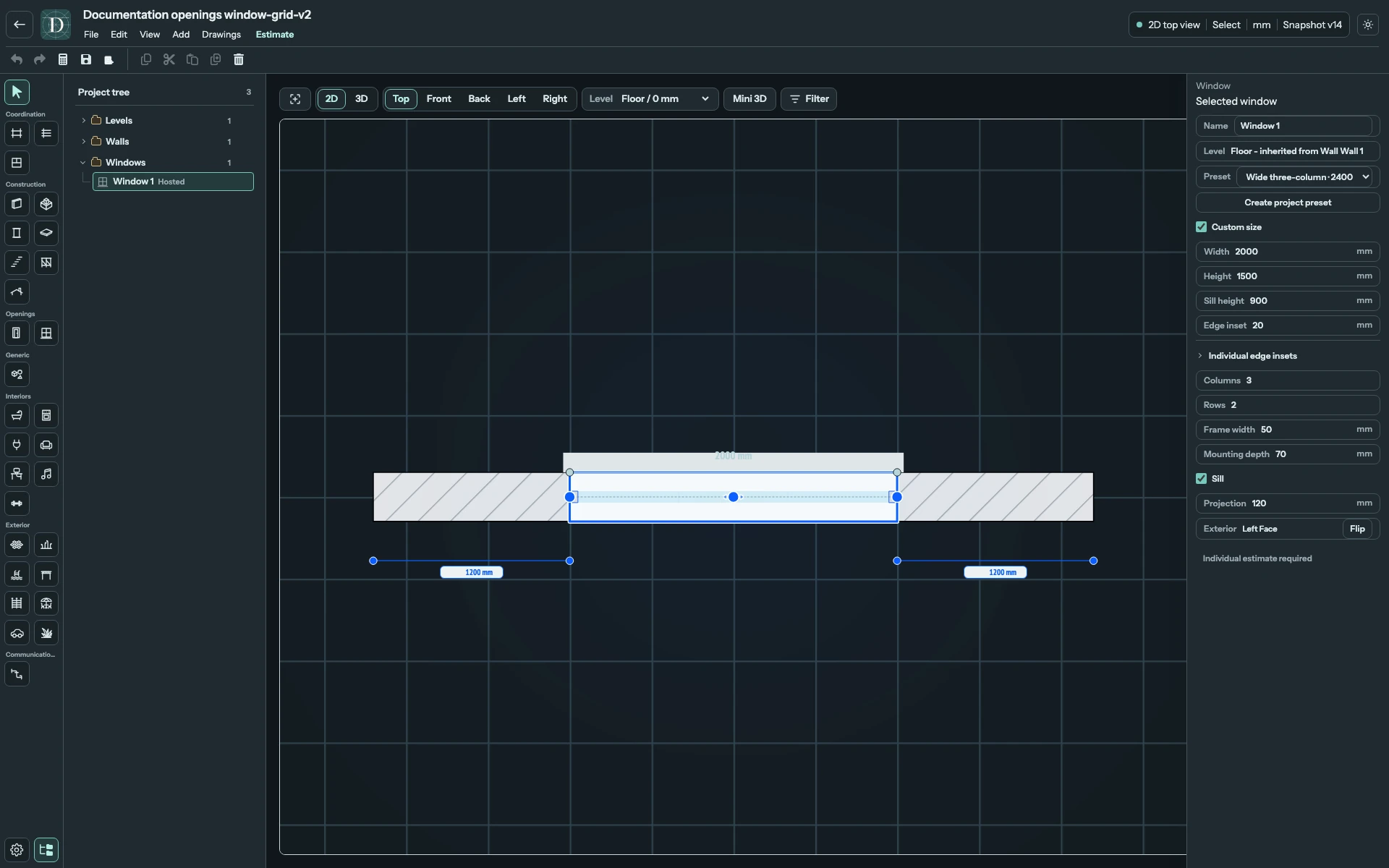Pick the car exterior tool
This screenshot has height=868, width=1389.
pyautogui.click(x=17, y=633)
